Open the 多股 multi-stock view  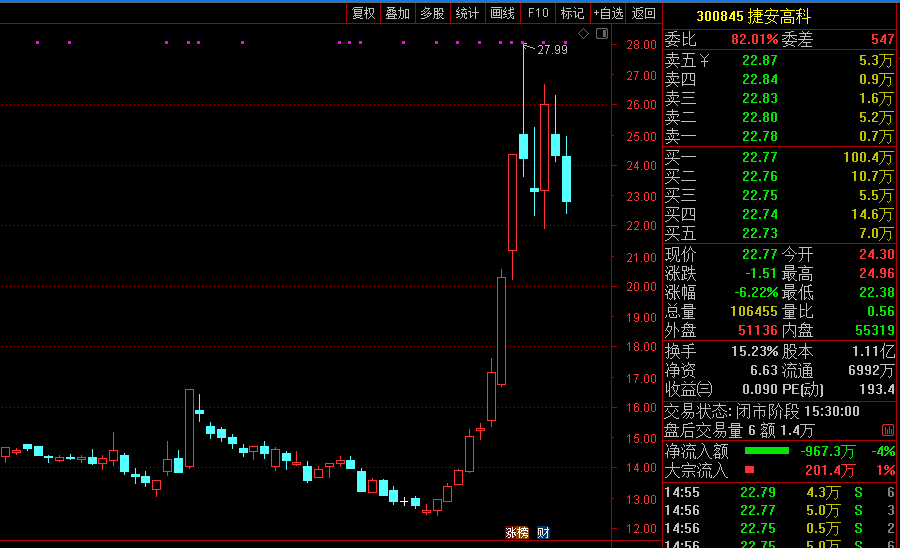coord(432,13)
